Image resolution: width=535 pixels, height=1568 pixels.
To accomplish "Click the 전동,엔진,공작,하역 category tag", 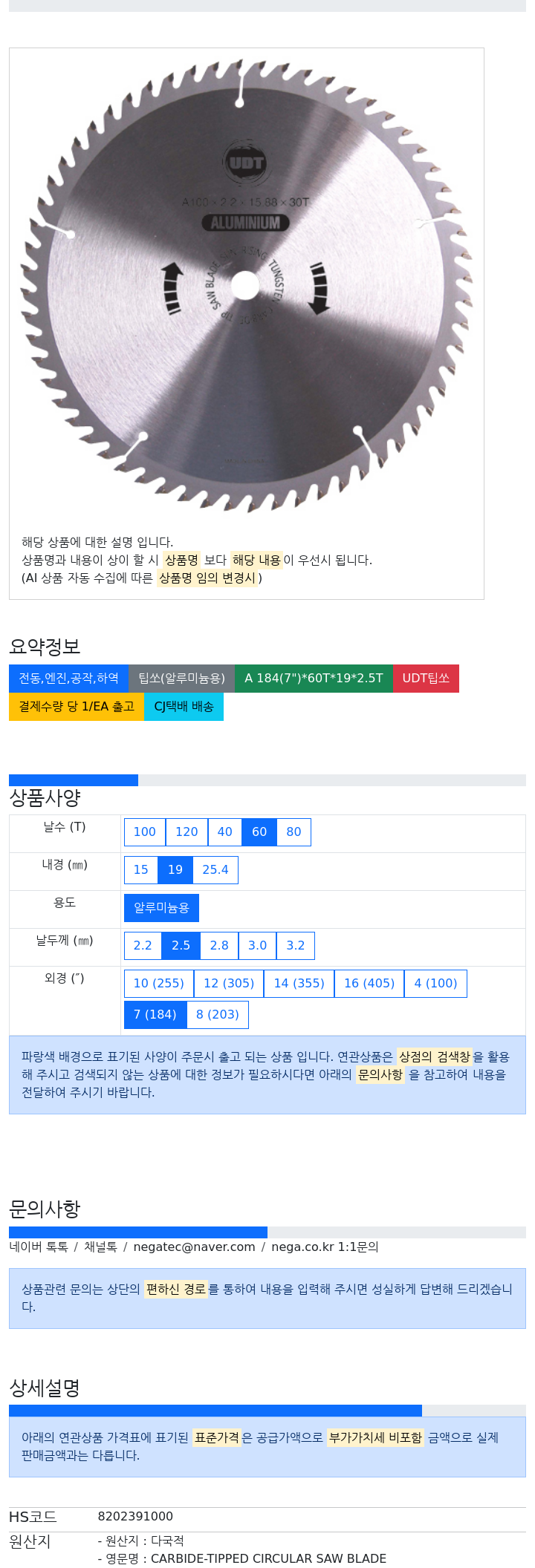I will click(68, 678).
